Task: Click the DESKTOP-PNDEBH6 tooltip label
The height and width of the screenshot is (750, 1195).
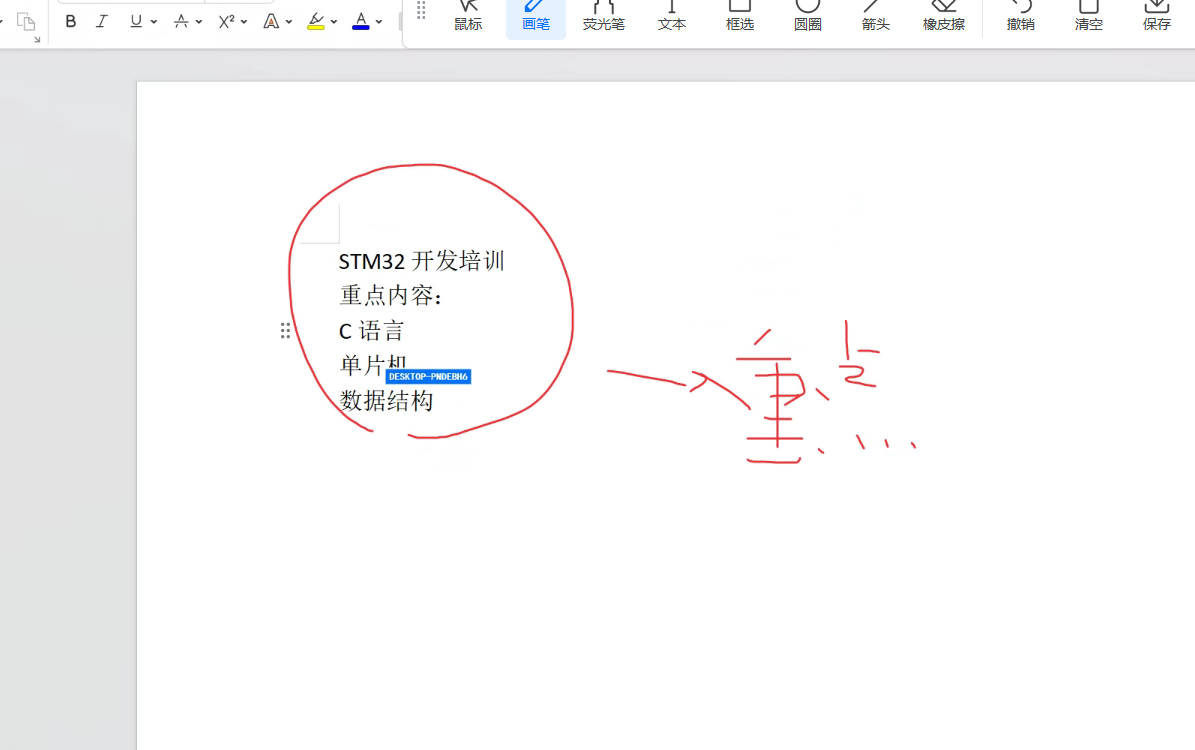Action: point(428,377)
